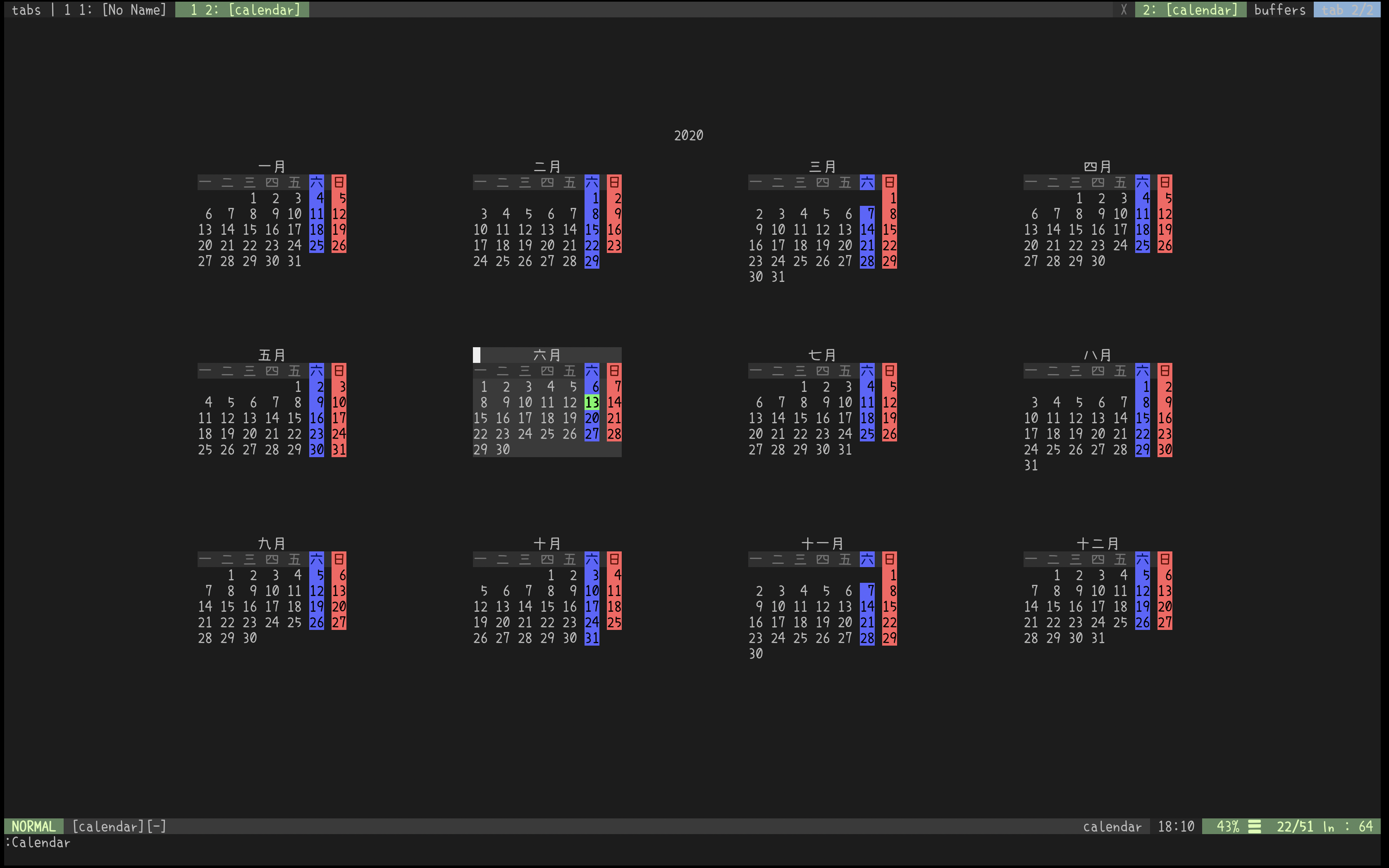Select December 31 in 十二月
Screen dimensions: 1389x868
tap(1098, 638)
